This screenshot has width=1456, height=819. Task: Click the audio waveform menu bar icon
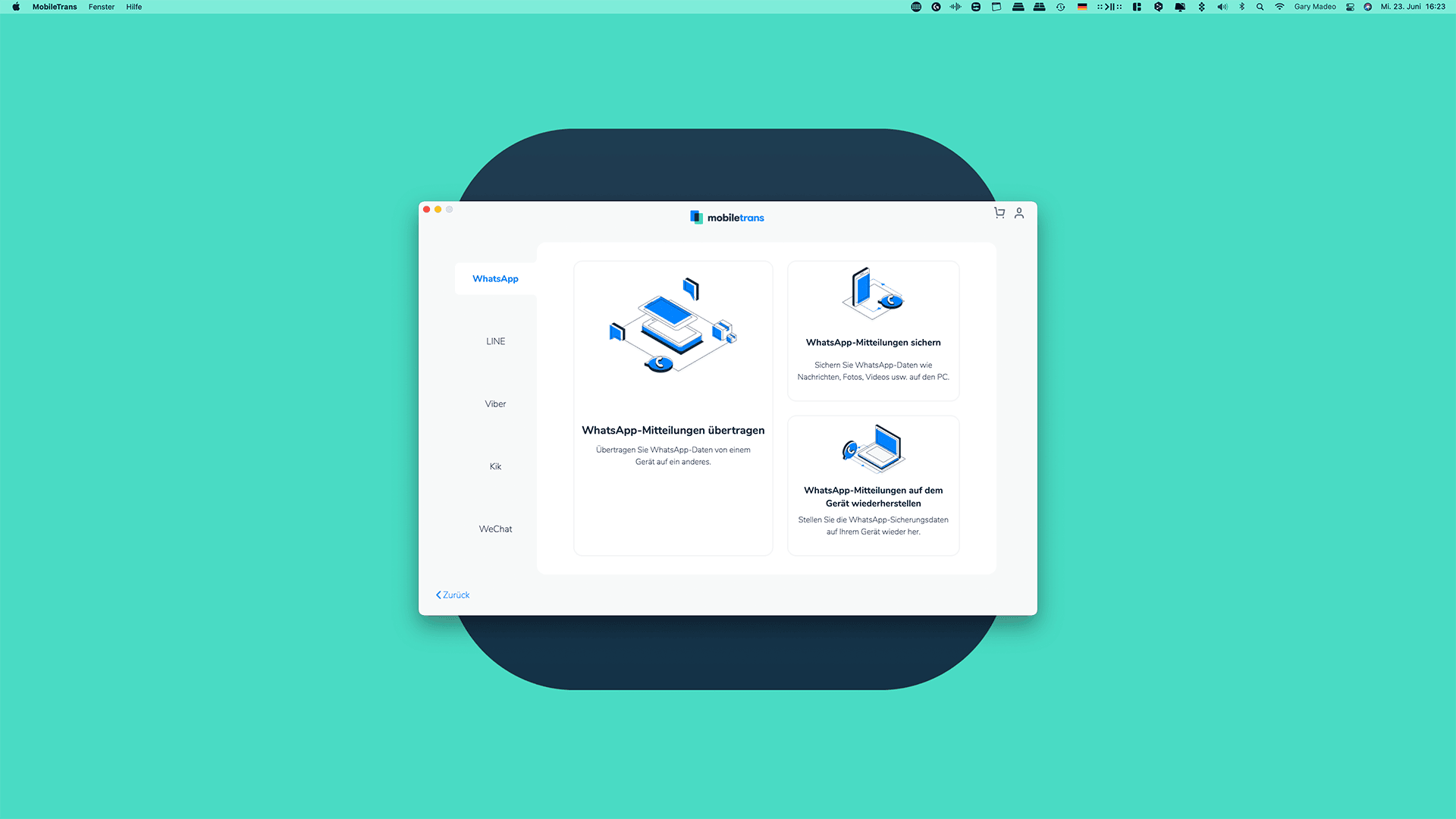pos(955,7)
